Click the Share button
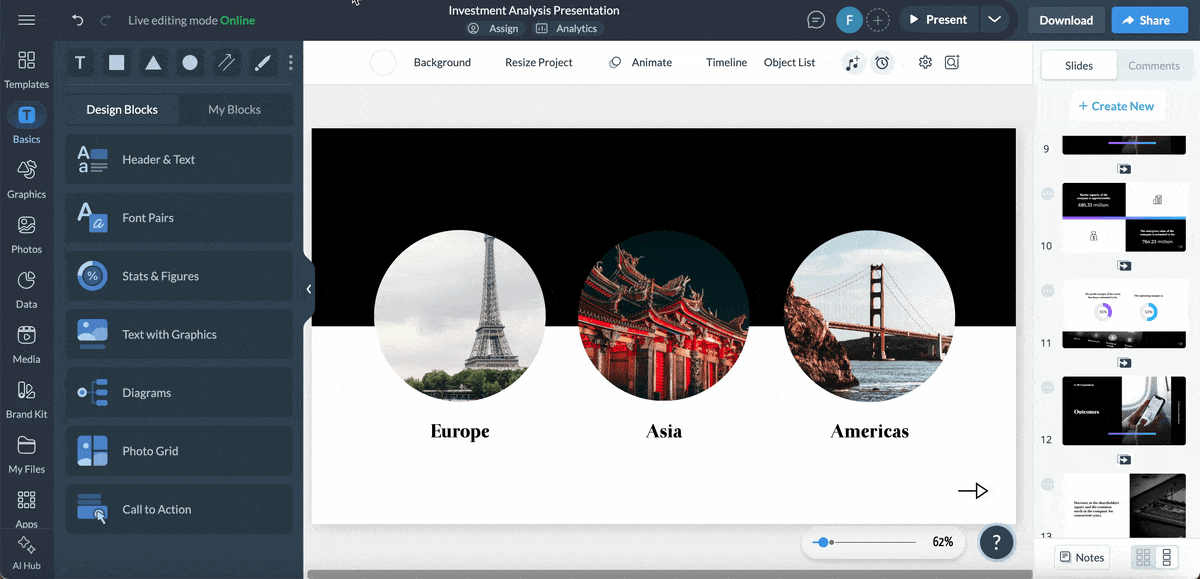Image resolution: width=1200 pixels, height=579 pixels. click(1149, 19)
